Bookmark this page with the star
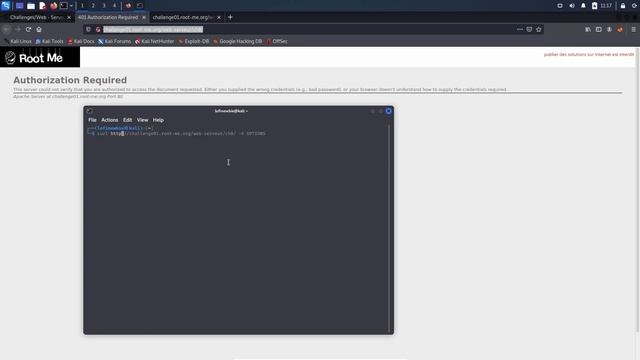Screen dimensions: 640x360 [539, 29]
